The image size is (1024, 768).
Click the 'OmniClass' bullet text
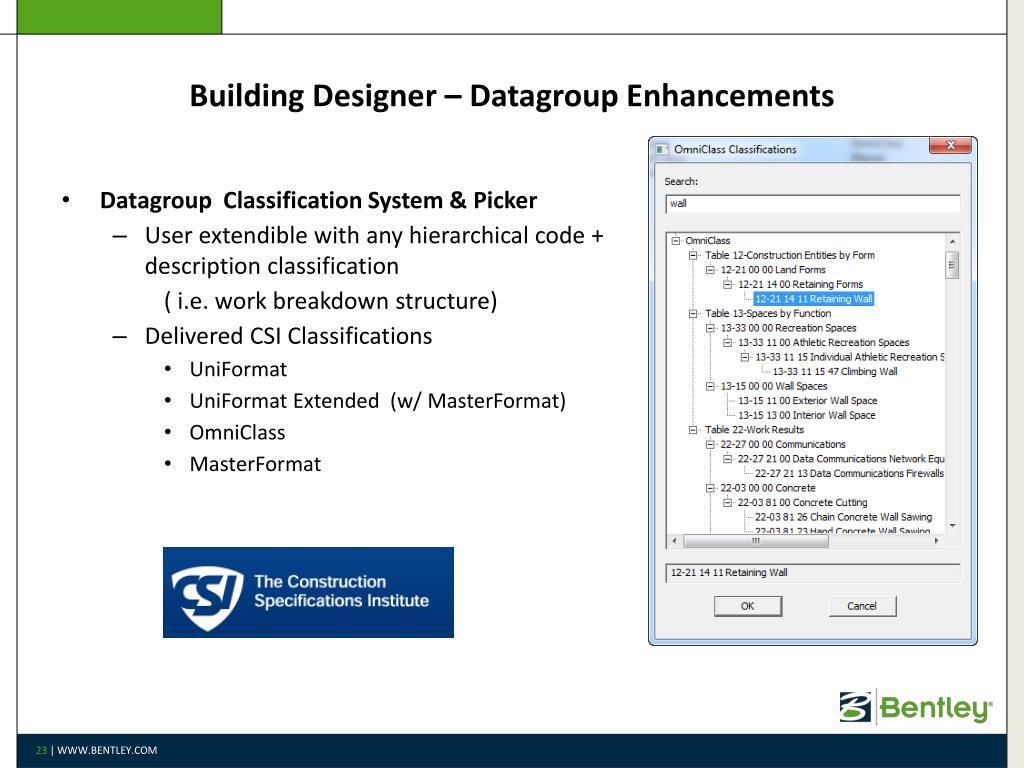(238, 433)
